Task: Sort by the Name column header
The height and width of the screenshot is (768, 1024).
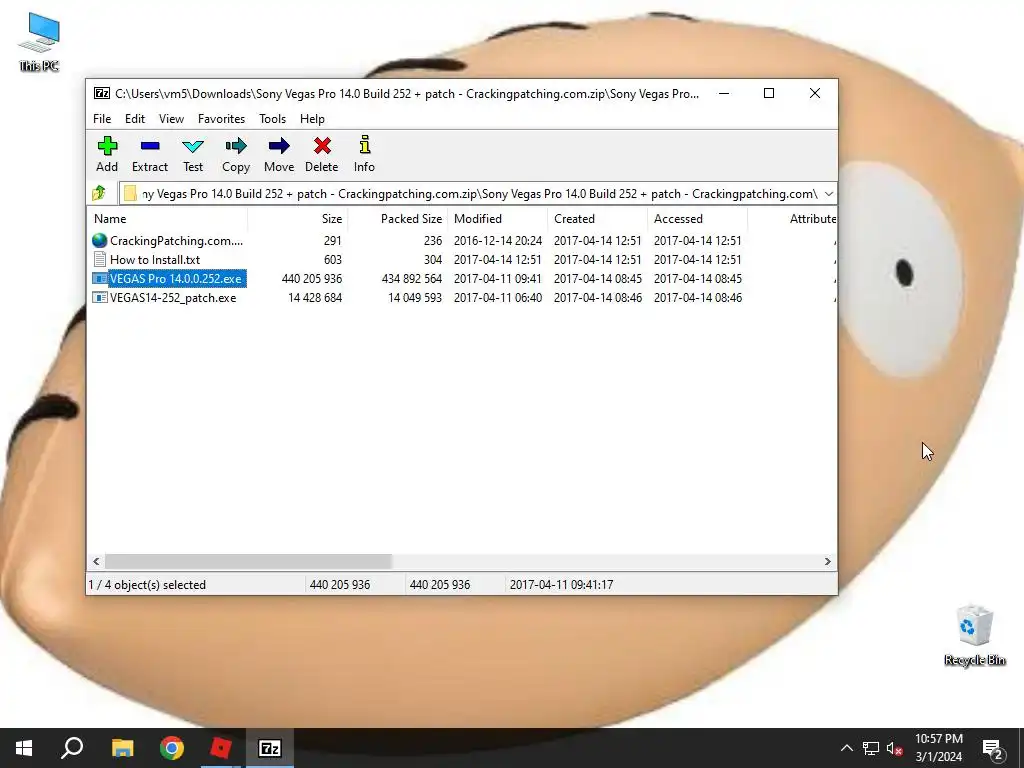Action: pos(167,219)
